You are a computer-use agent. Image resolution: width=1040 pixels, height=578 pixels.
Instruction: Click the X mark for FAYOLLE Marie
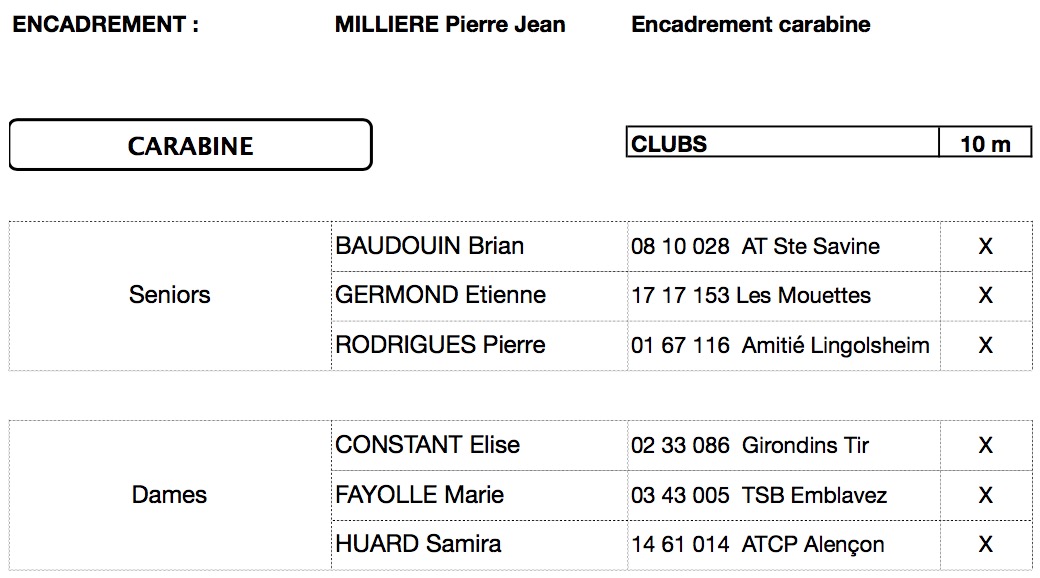pyautogui.click(x=986, y=495)
